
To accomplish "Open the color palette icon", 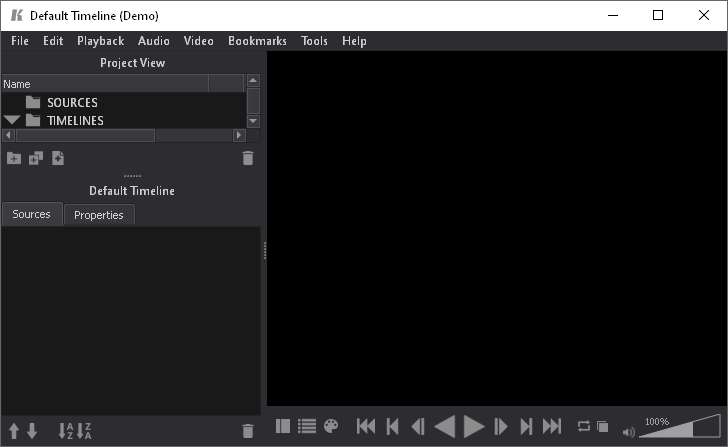I will tap(331, 426).
